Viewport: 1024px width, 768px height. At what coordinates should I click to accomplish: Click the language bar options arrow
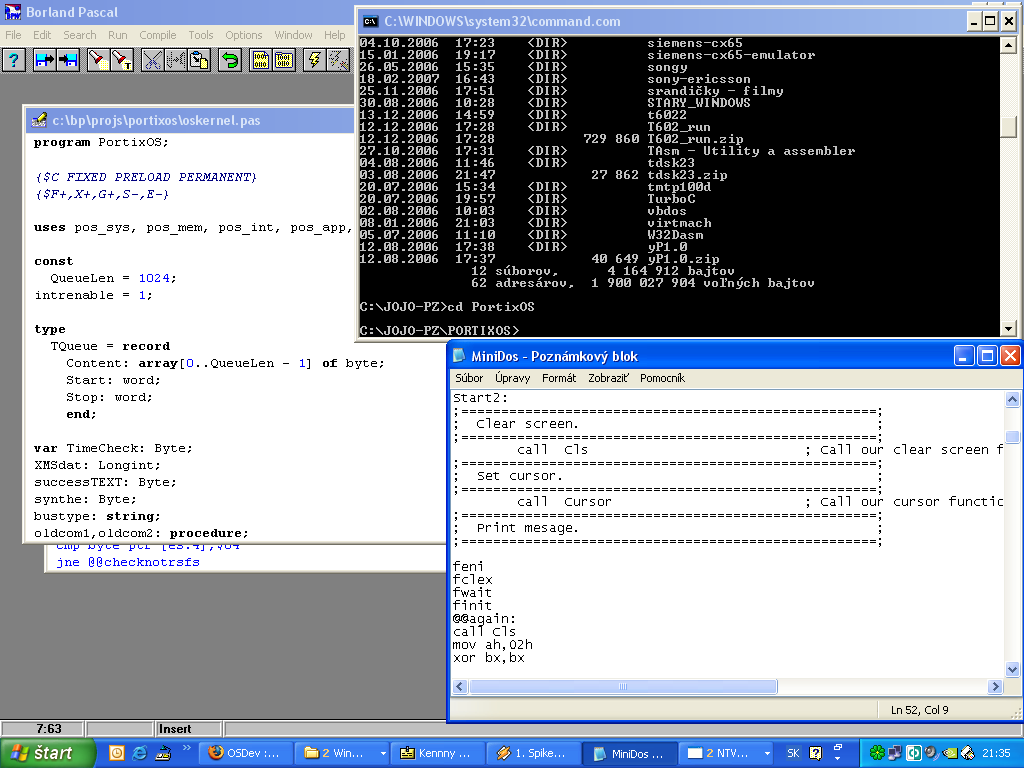pyautogui.click(x=837, y=760)
